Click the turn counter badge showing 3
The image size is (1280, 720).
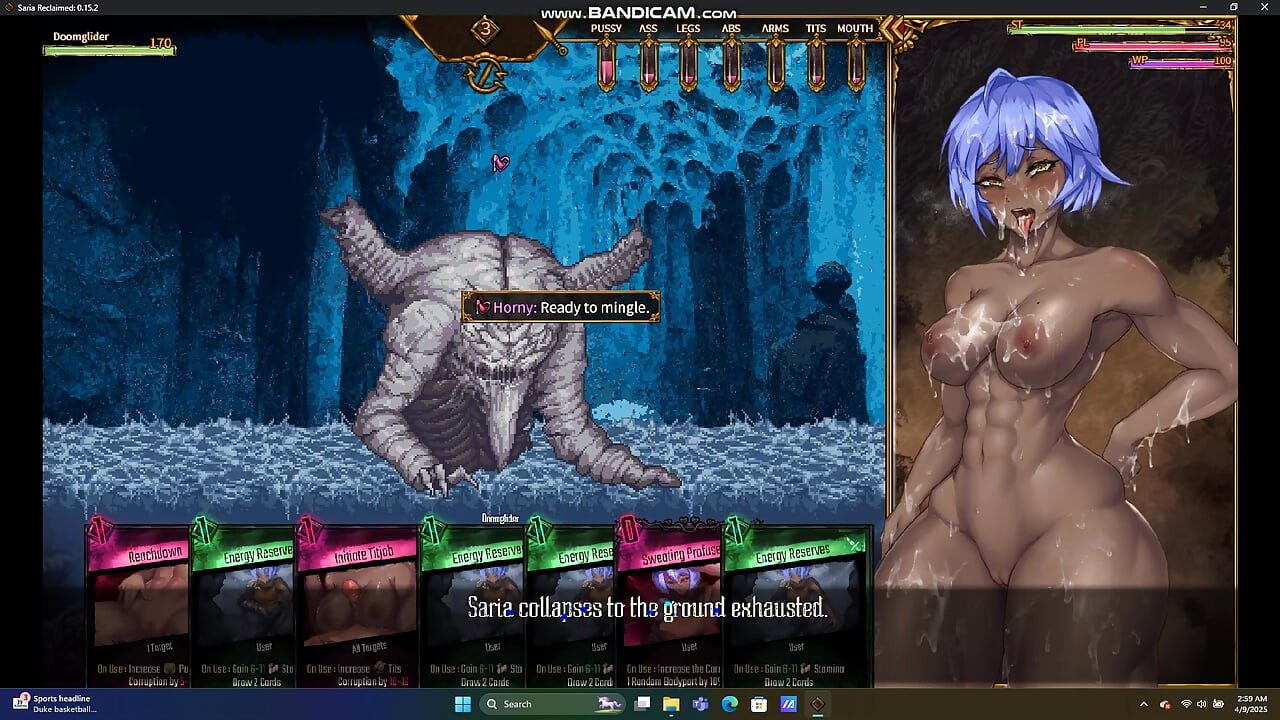tap(485, 29)
